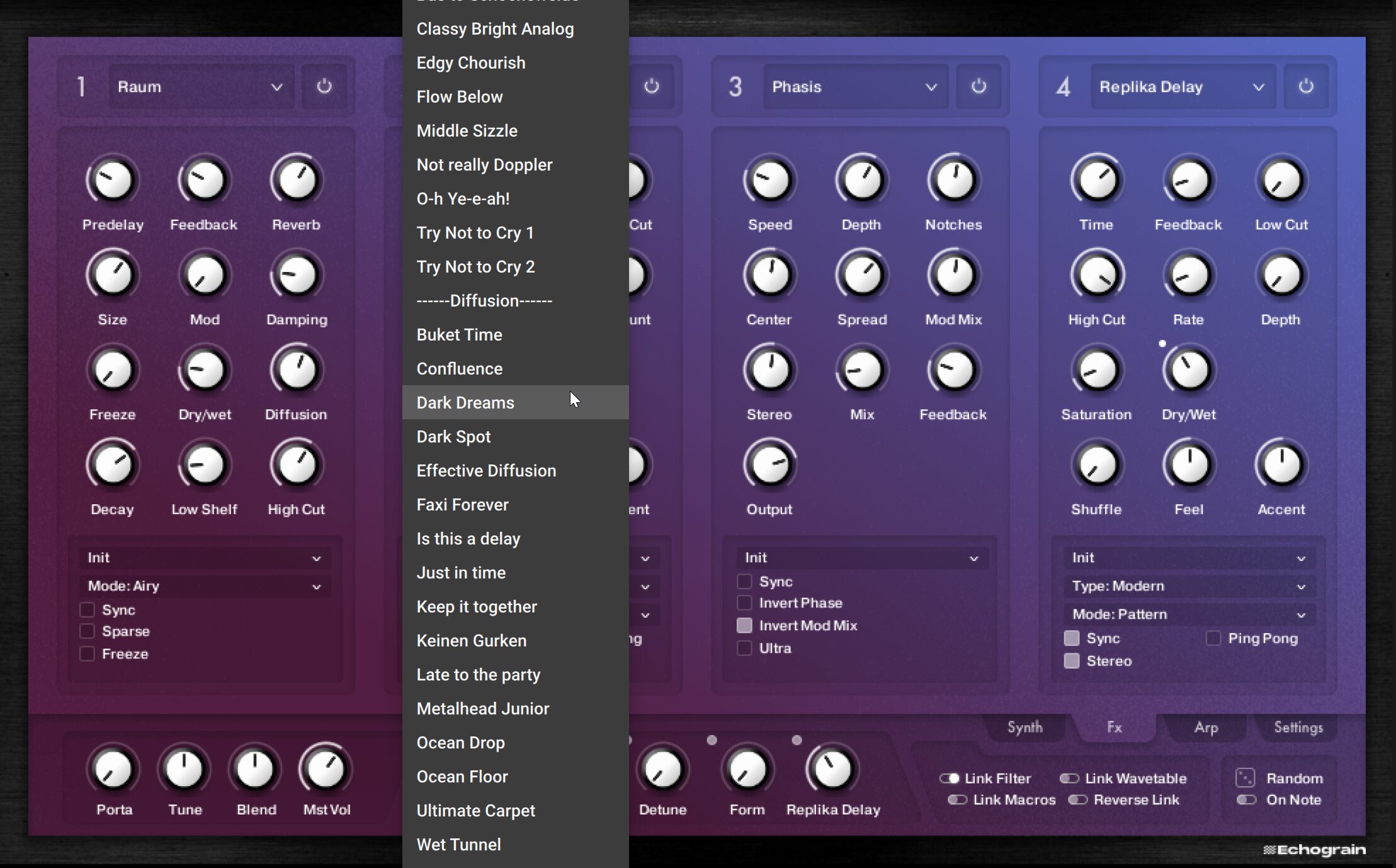
Task: Choose Effective Diffusion preset
Action: pyautogui.click(x=515, y=470)
